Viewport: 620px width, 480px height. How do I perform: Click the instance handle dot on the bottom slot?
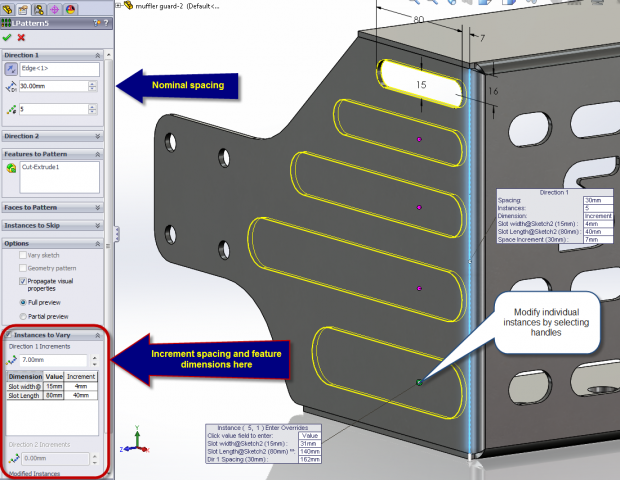tap(419, 382)
